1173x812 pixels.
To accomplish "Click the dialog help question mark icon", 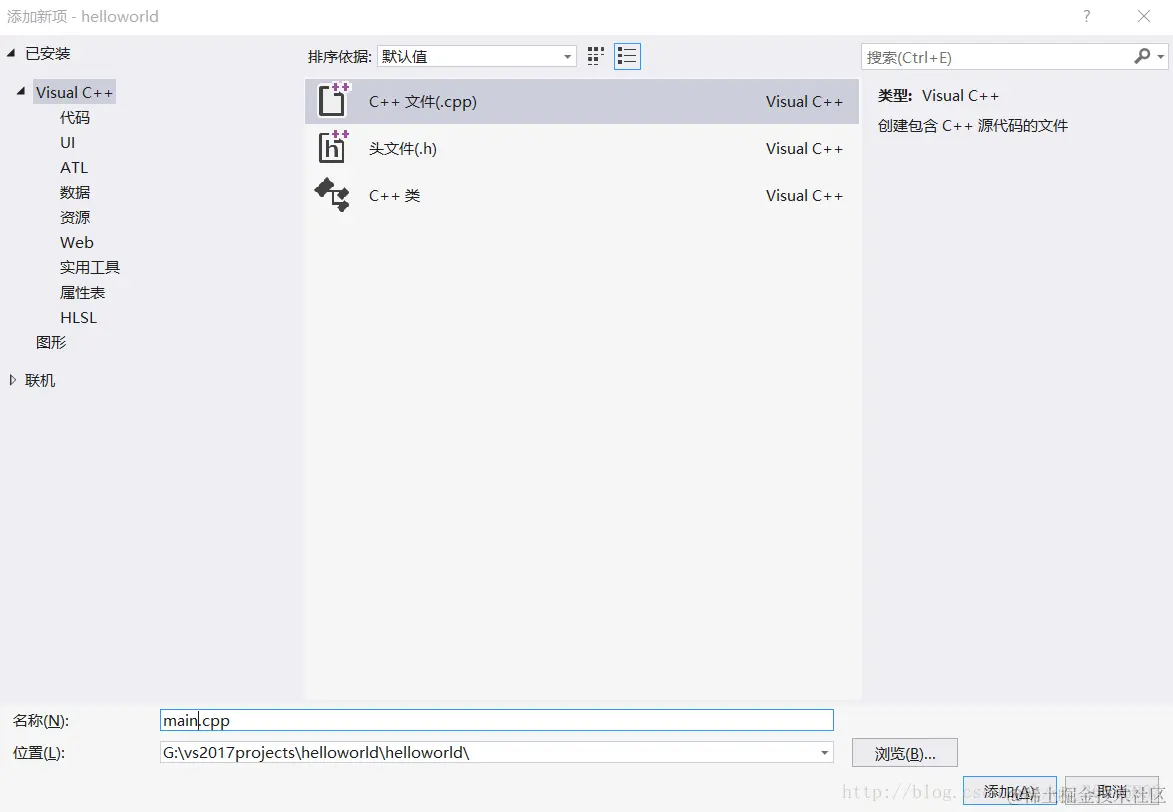I will click(x=1086, y=16).
